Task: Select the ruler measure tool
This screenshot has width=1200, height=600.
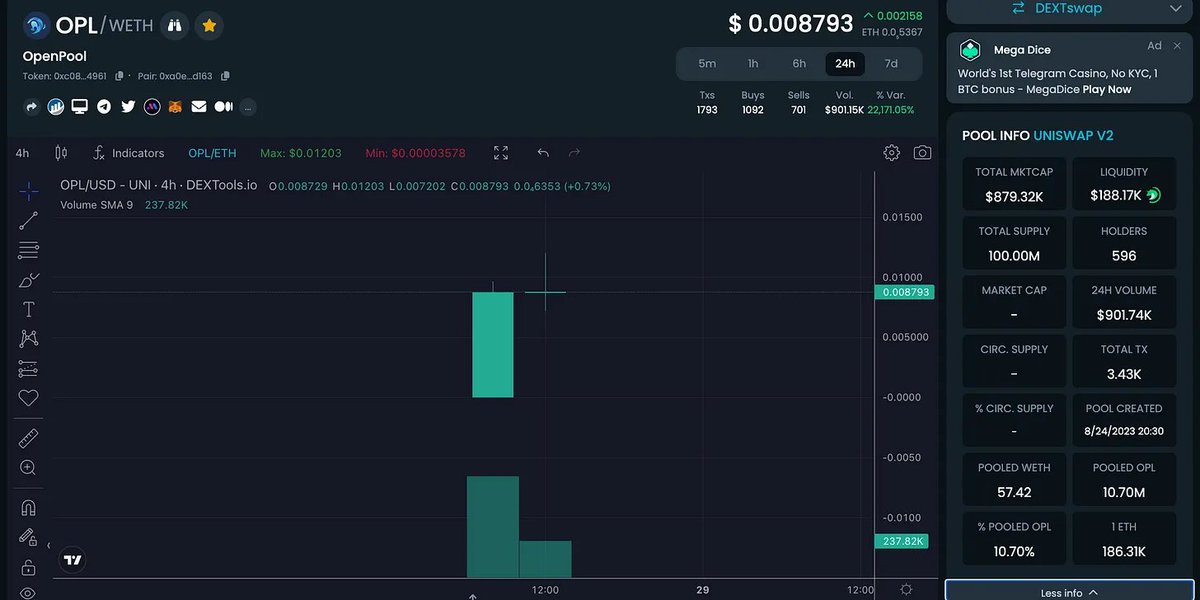Action: [28, 438]
